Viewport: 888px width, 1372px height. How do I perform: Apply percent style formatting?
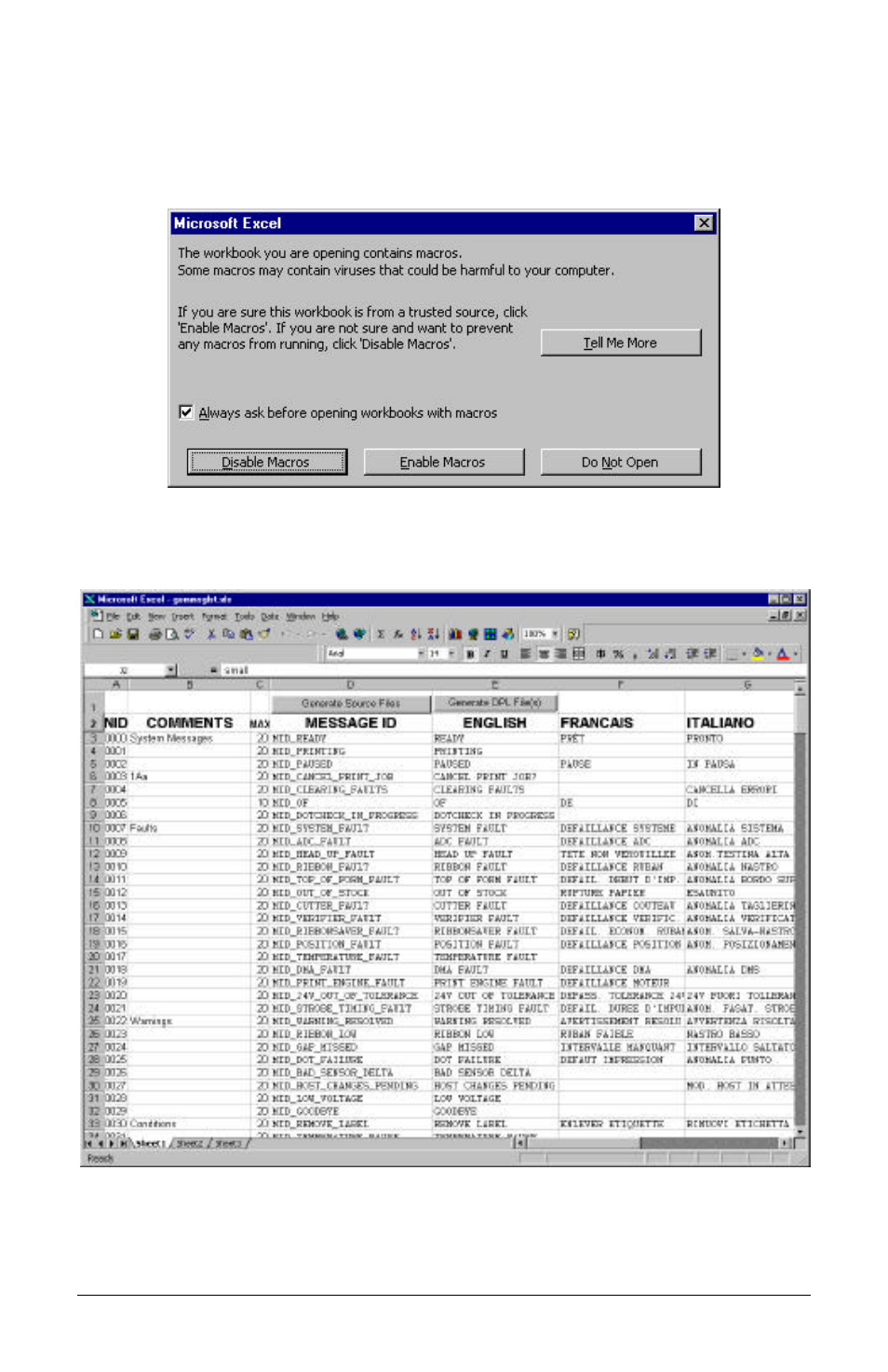click(x=617, y=654)
